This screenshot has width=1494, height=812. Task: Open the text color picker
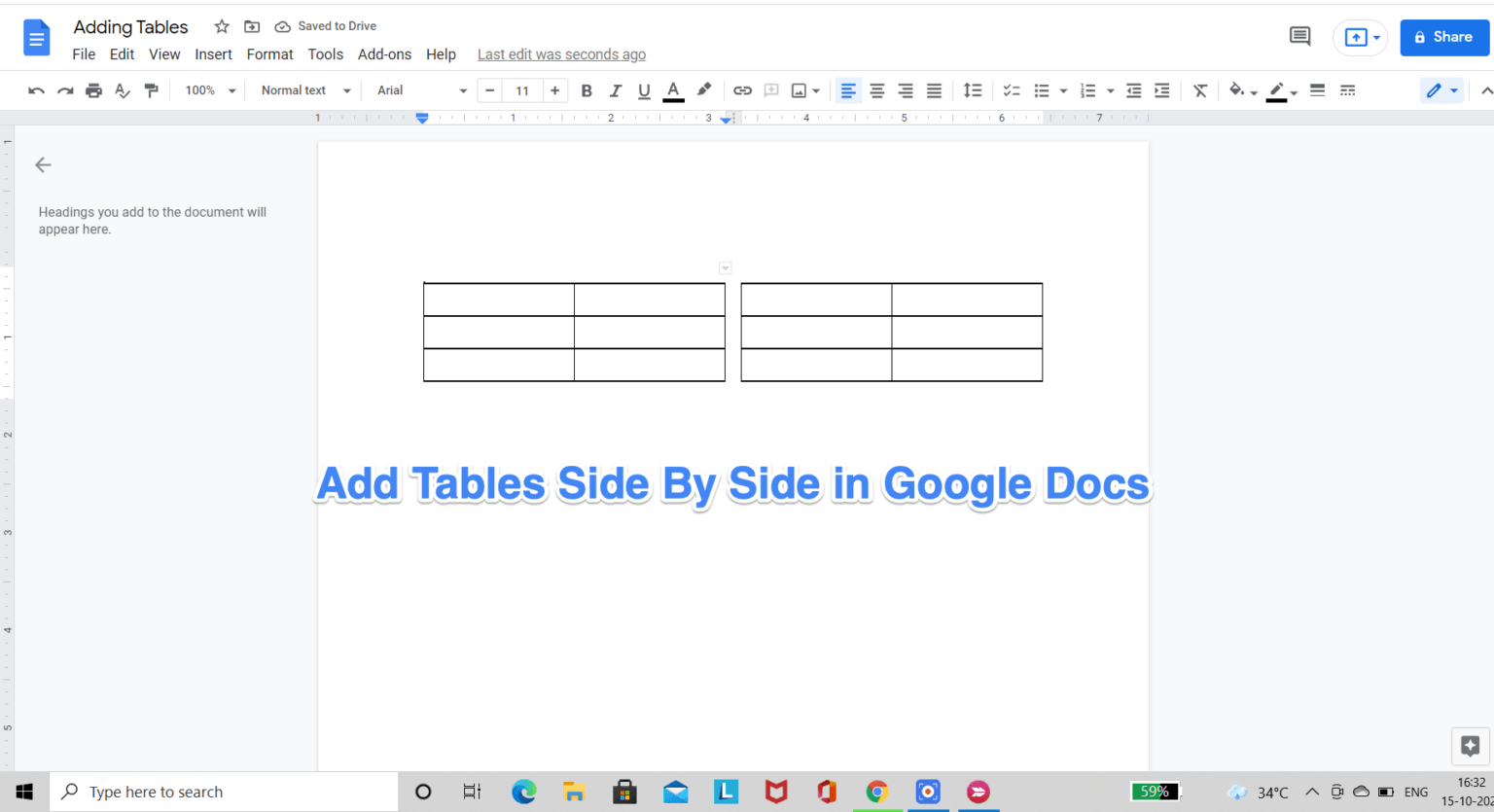coord(673,89)
